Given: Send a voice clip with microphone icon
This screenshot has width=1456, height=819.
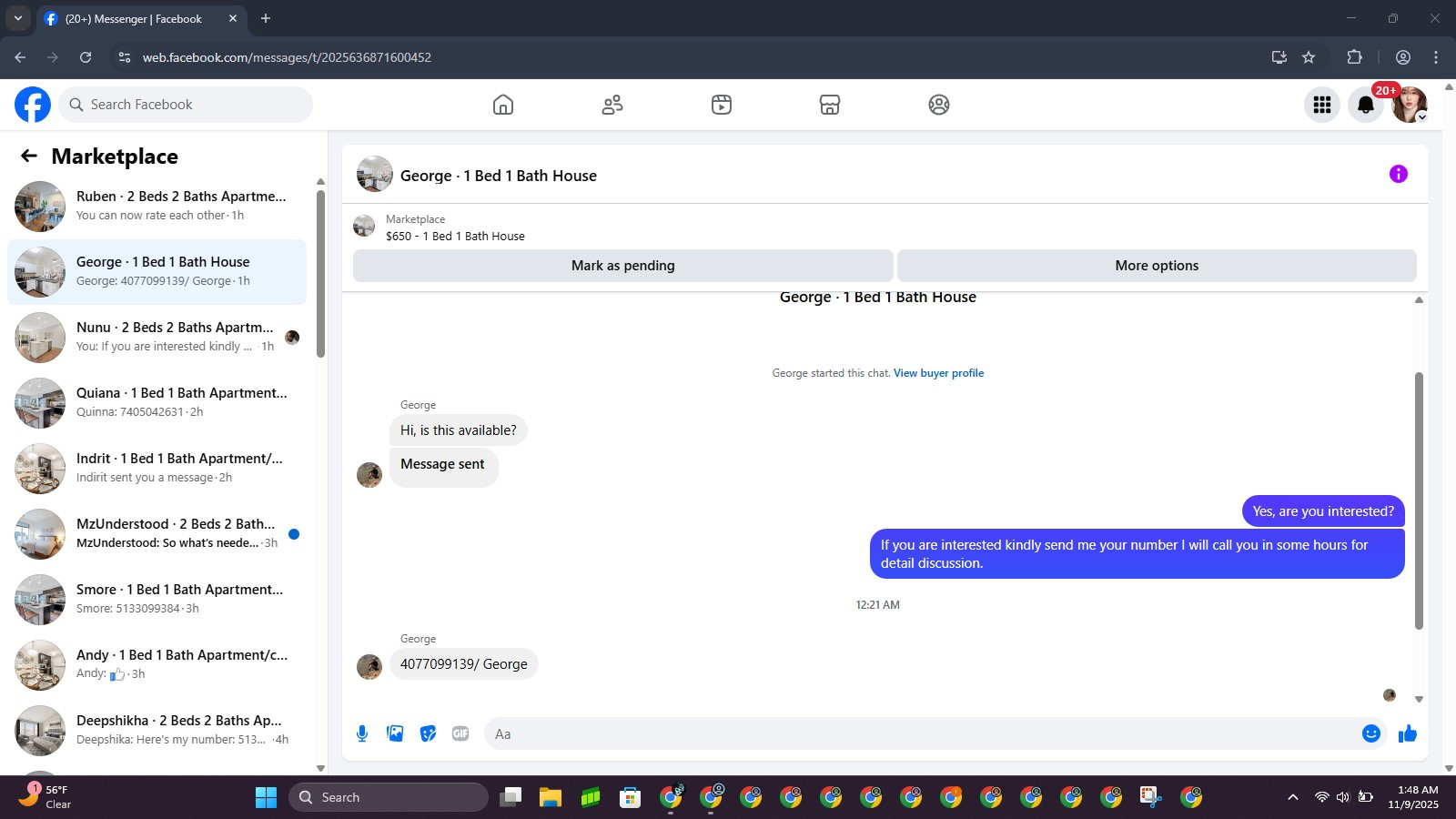Looking at the screenshot, I should 362,733.
